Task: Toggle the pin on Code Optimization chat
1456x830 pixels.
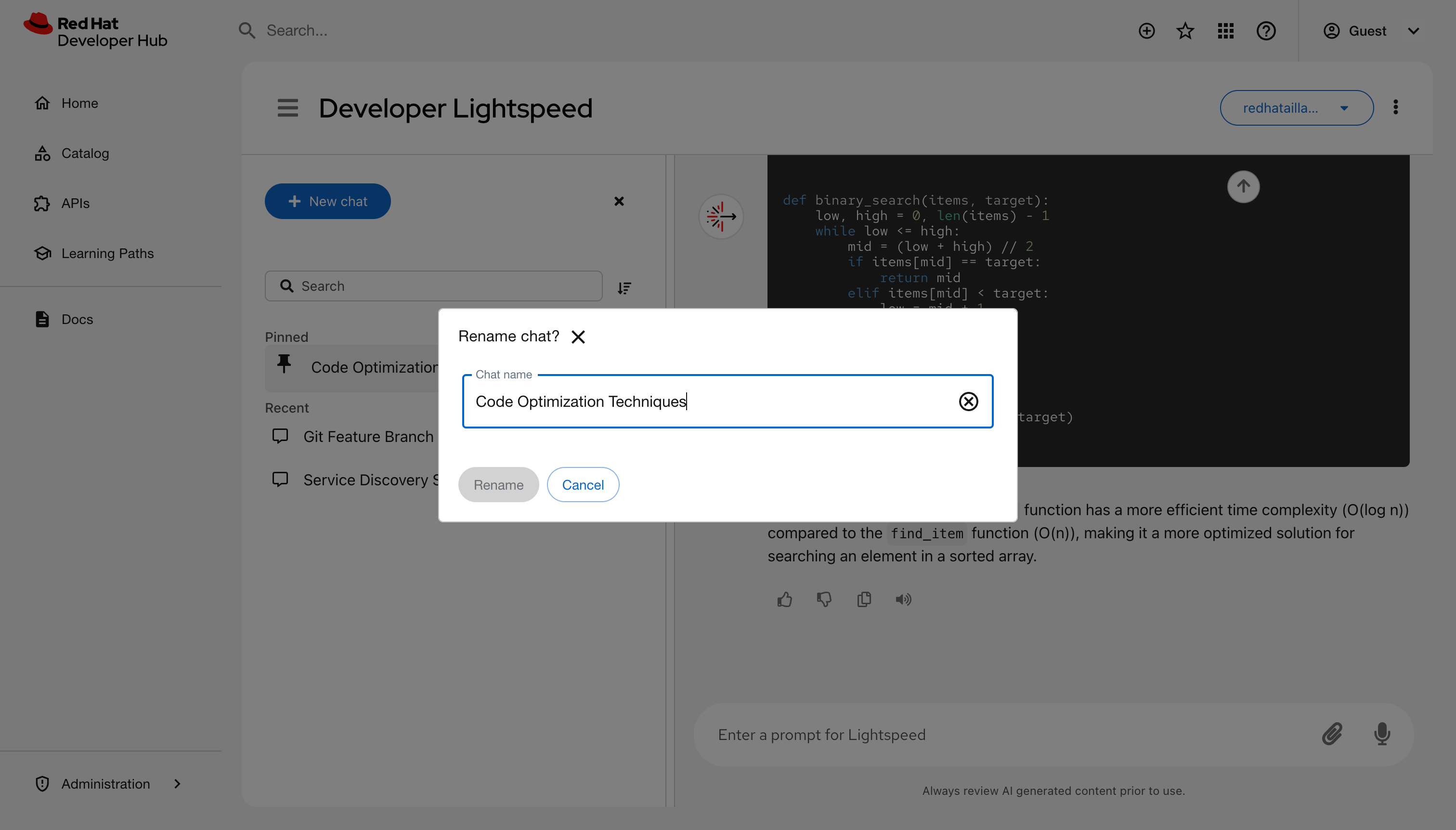Action: [284, 363]
